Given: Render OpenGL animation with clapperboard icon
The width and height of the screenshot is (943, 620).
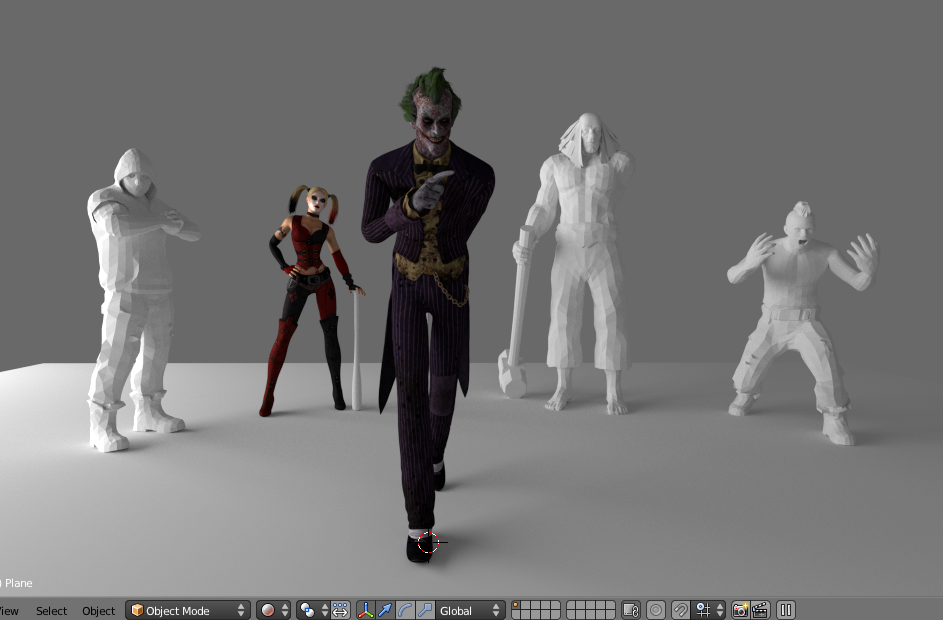Looking at the screenshot, I should (x=760, y=610).
